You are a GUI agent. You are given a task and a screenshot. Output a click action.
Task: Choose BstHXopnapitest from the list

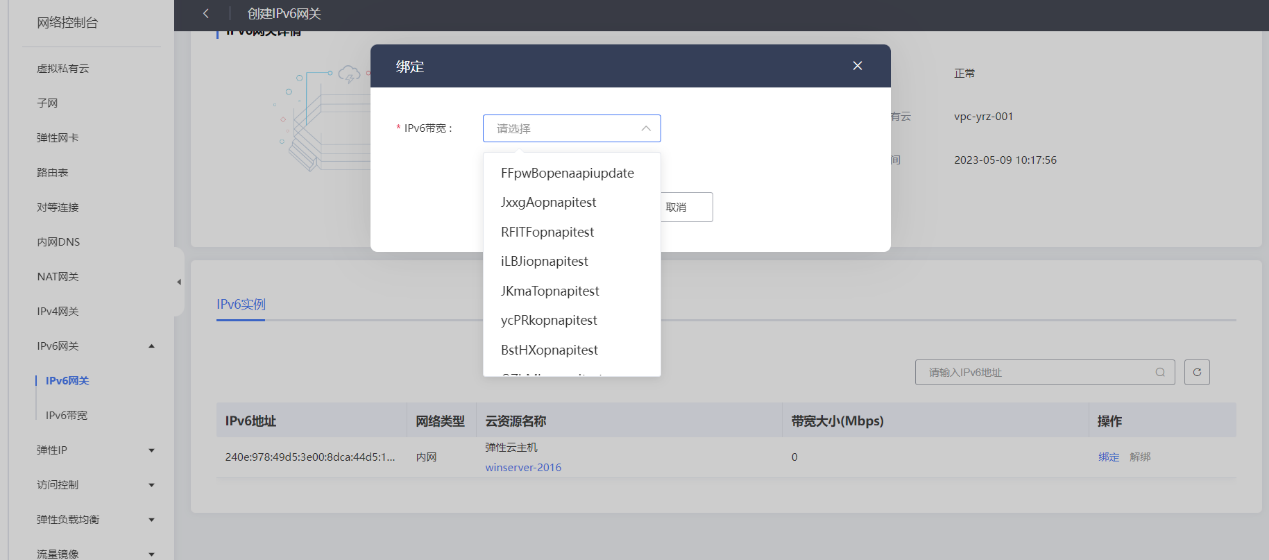point(571,350)
